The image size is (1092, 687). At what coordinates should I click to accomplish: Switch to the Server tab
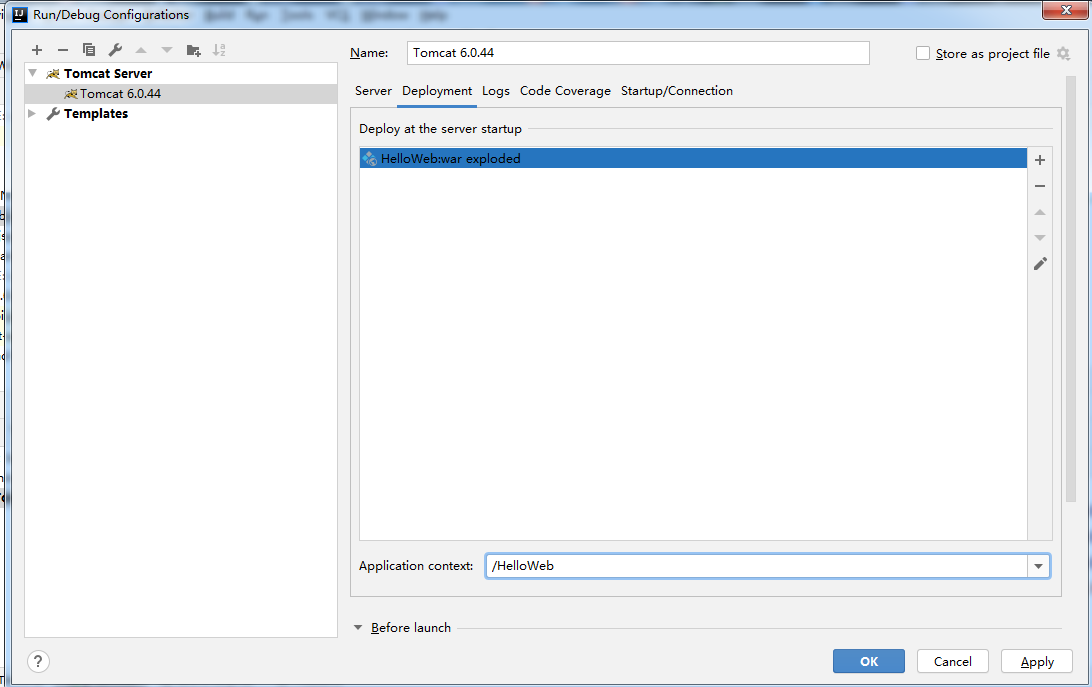pos(373,91)
